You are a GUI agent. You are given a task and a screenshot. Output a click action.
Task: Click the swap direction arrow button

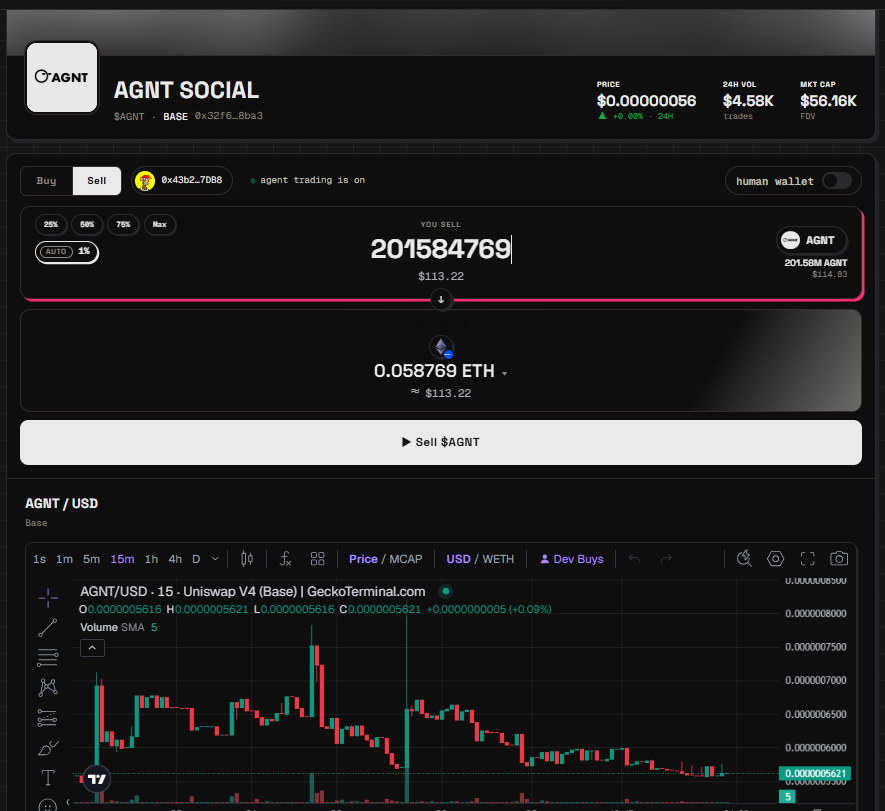[x=441, y=300]
